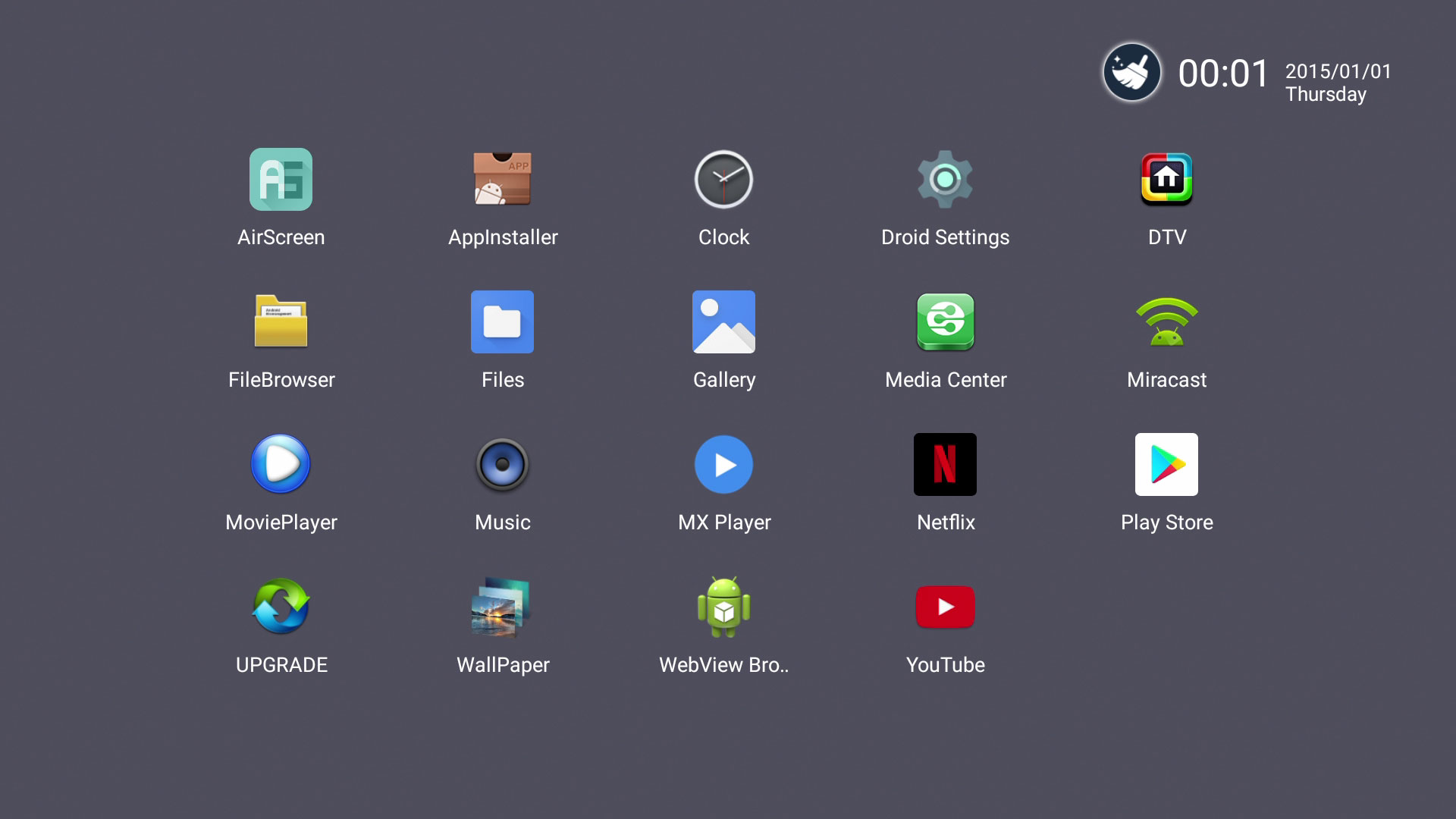The width and height of the screenshot is (1456, 819).
Task: Open the Play Store icon
Action: pos(1166,464)
